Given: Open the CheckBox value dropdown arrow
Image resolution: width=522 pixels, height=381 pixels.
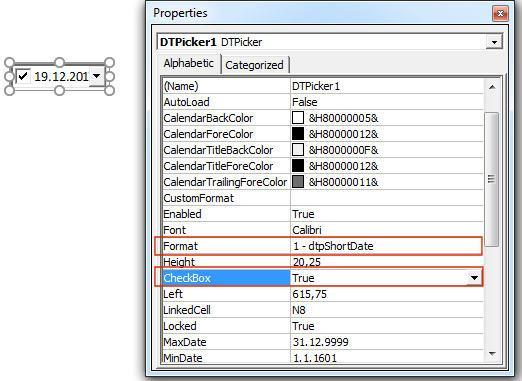Looking at the screenshot, I should (474, 278).
